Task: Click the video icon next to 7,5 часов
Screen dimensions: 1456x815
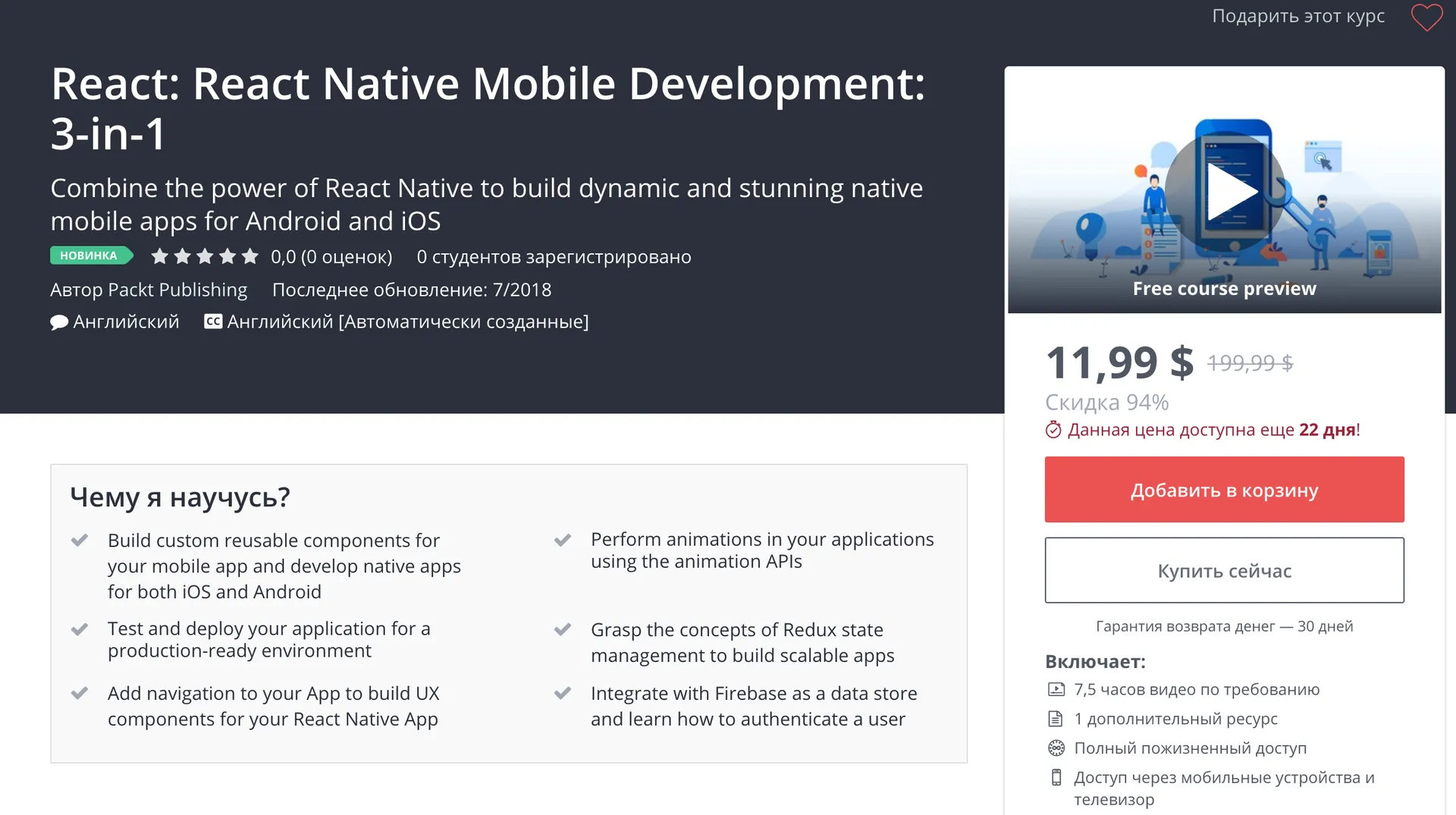Action: coord(1056,689)
